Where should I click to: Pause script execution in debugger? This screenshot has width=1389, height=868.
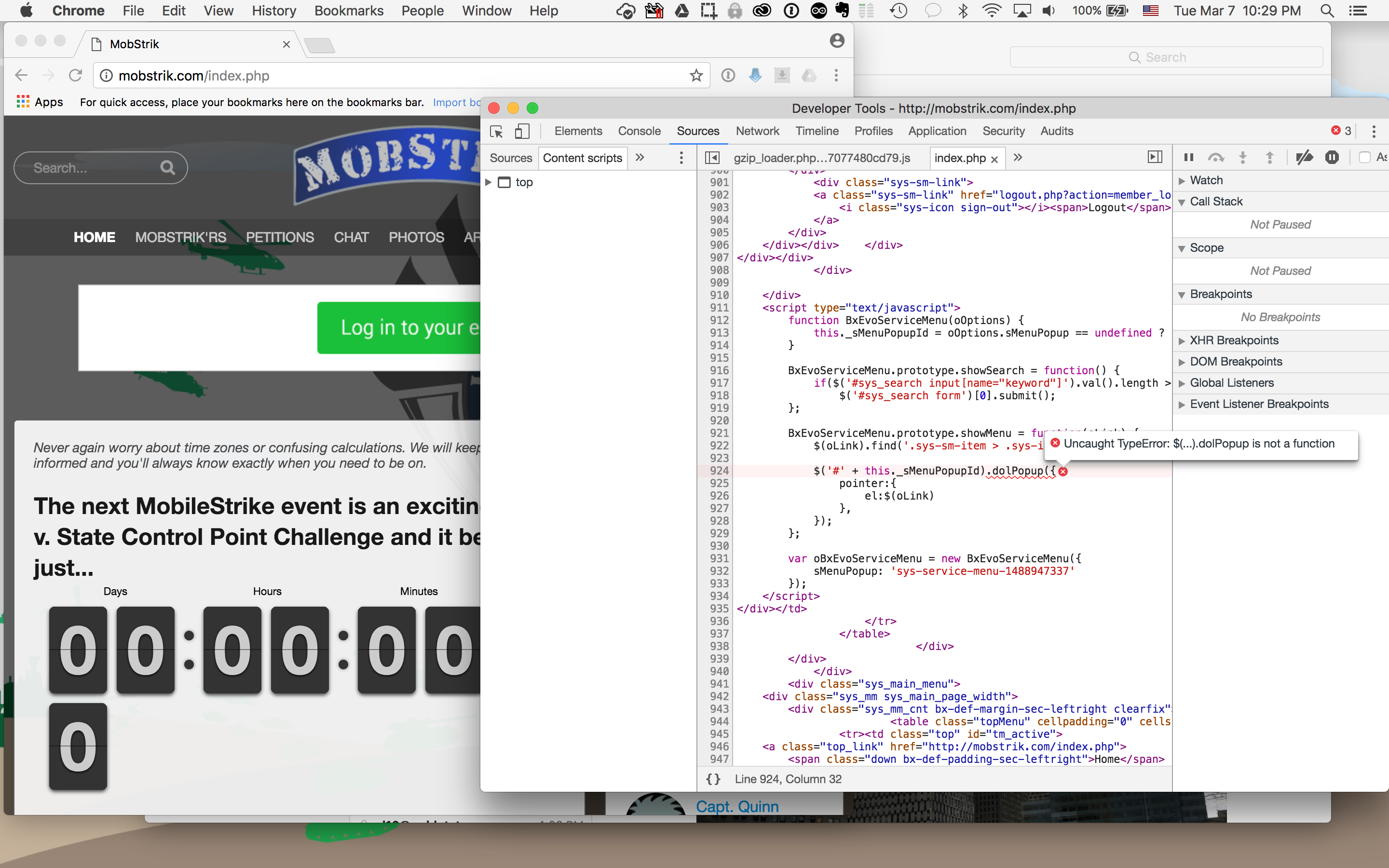pos(1189,157)
